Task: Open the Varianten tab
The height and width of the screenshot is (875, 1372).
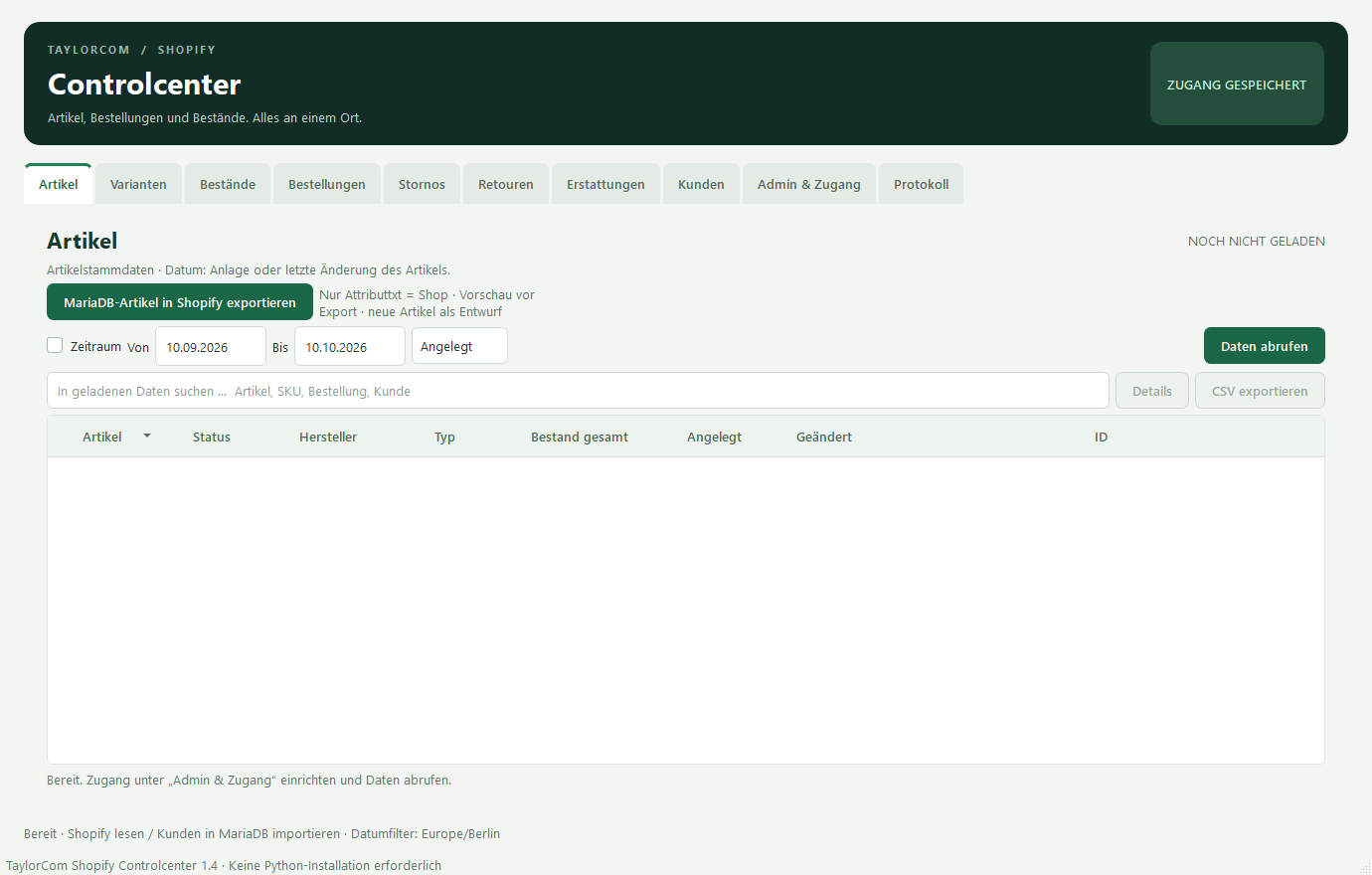Action: pyautogui.click(x=138, y=184)
